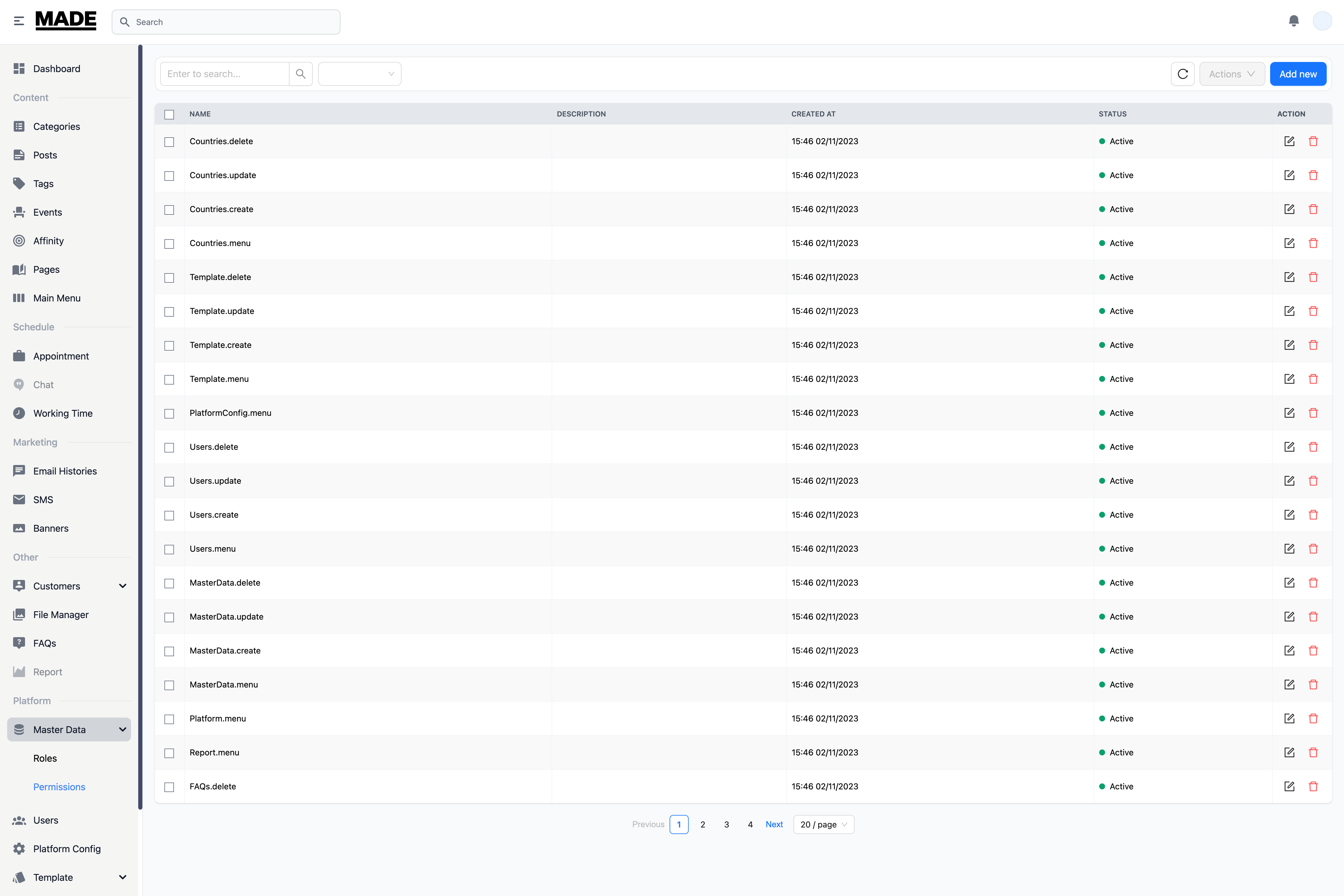This screenshot has width=1344, height=896.
Task: Open Posts in the sidebar
Action: [x=69, y=155]
